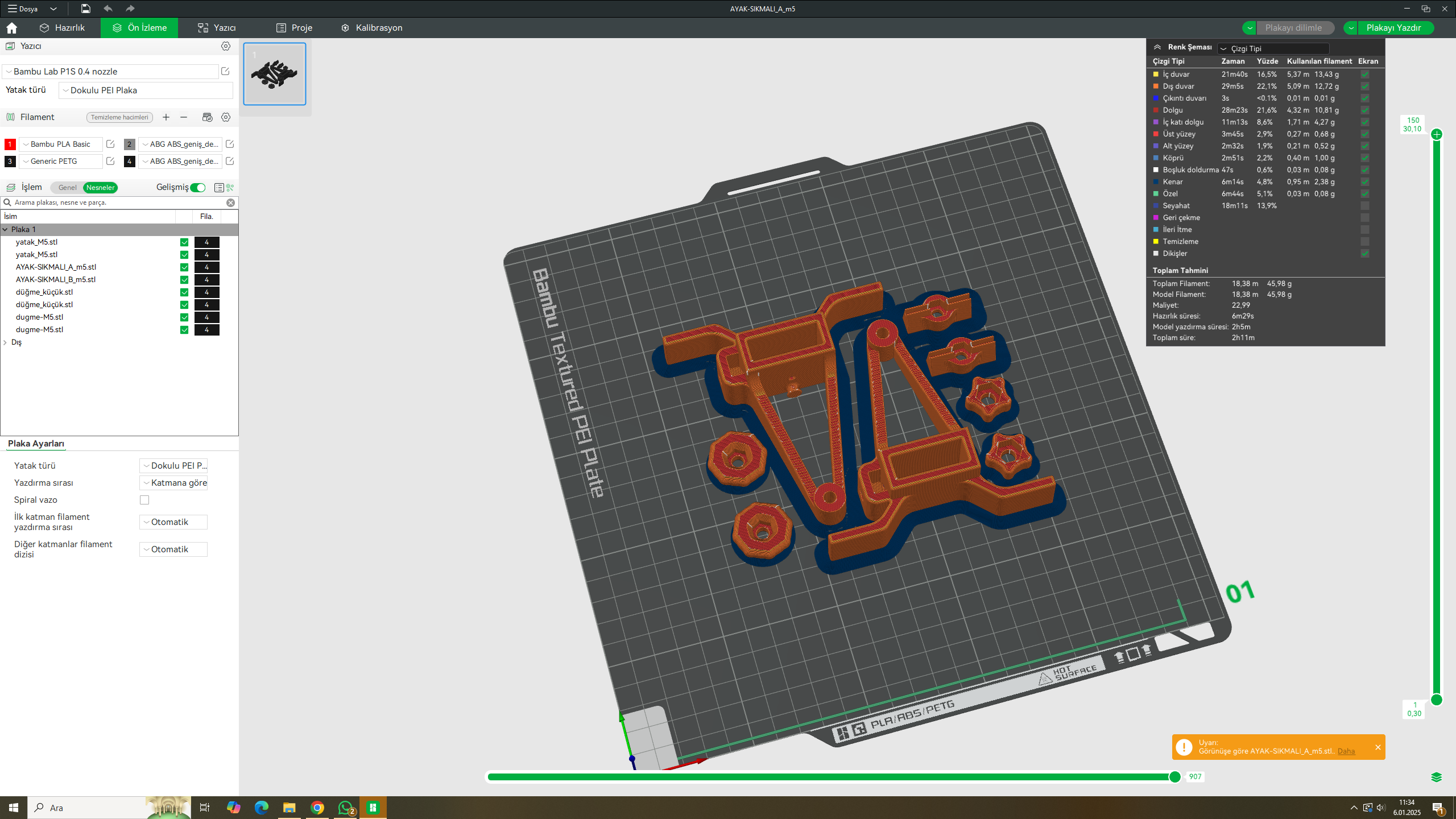Switch to the Yazıcı tab
The height and width of the screenshot is (819, 1456).
point(217,28)
